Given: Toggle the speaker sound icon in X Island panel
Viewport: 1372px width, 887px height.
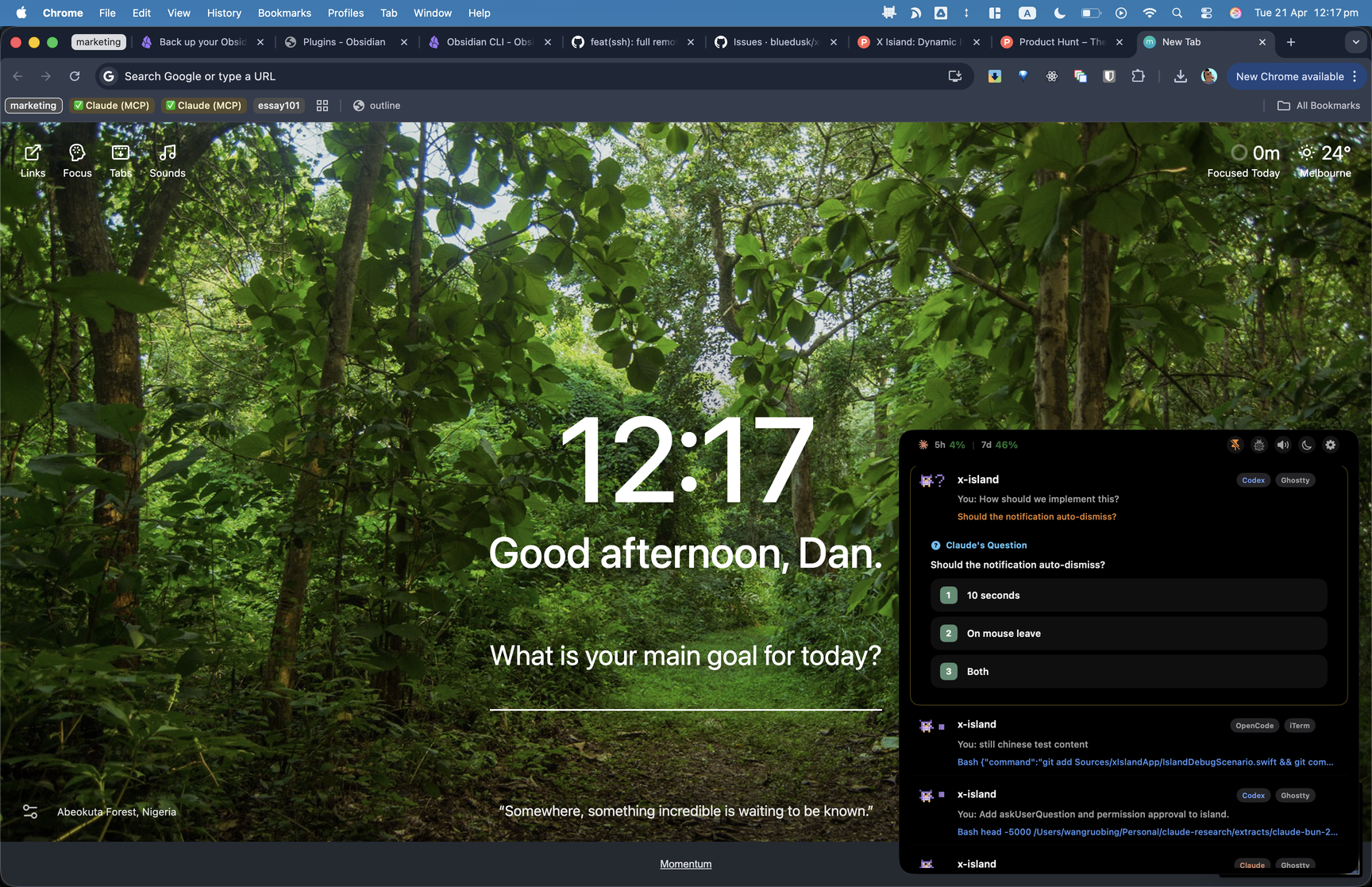Looking at the screenshot, I should pos(1283,445).
